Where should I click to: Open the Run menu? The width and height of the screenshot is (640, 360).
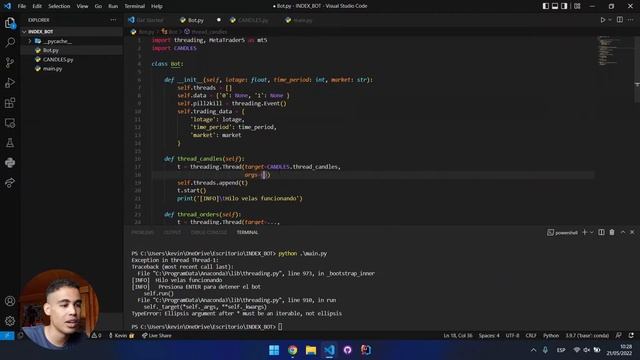[x=113, y=6]
